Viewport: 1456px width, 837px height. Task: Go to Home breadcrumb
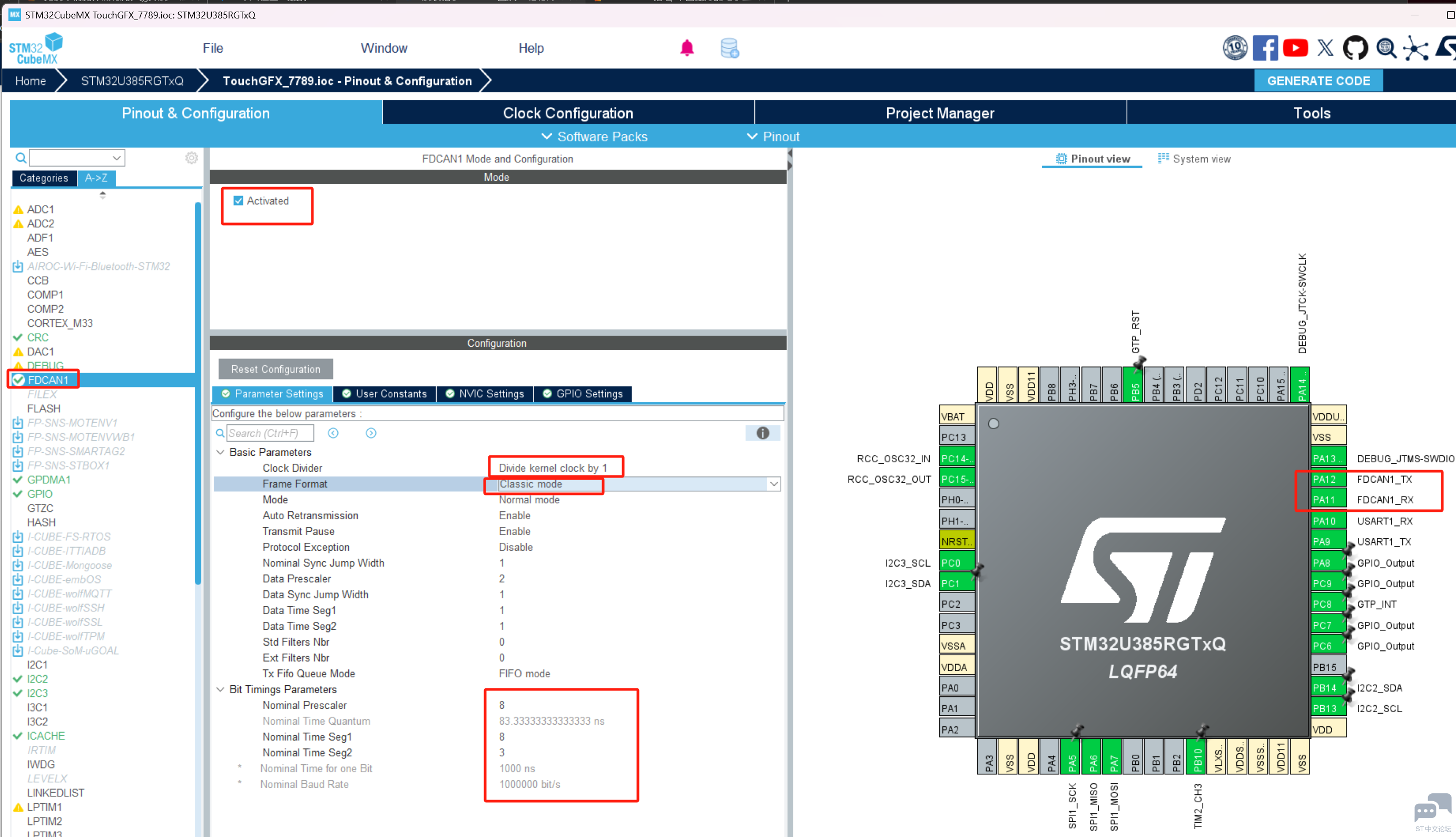(x=31, y=81)
